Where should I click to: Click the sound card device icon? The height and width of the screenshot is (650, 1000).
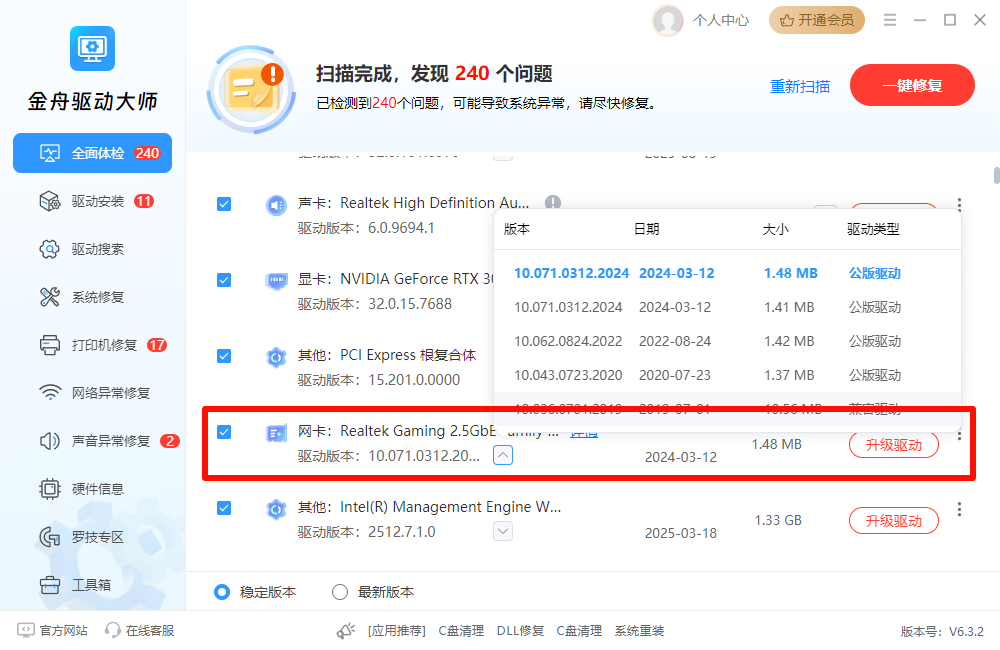(x=276, y=205)
